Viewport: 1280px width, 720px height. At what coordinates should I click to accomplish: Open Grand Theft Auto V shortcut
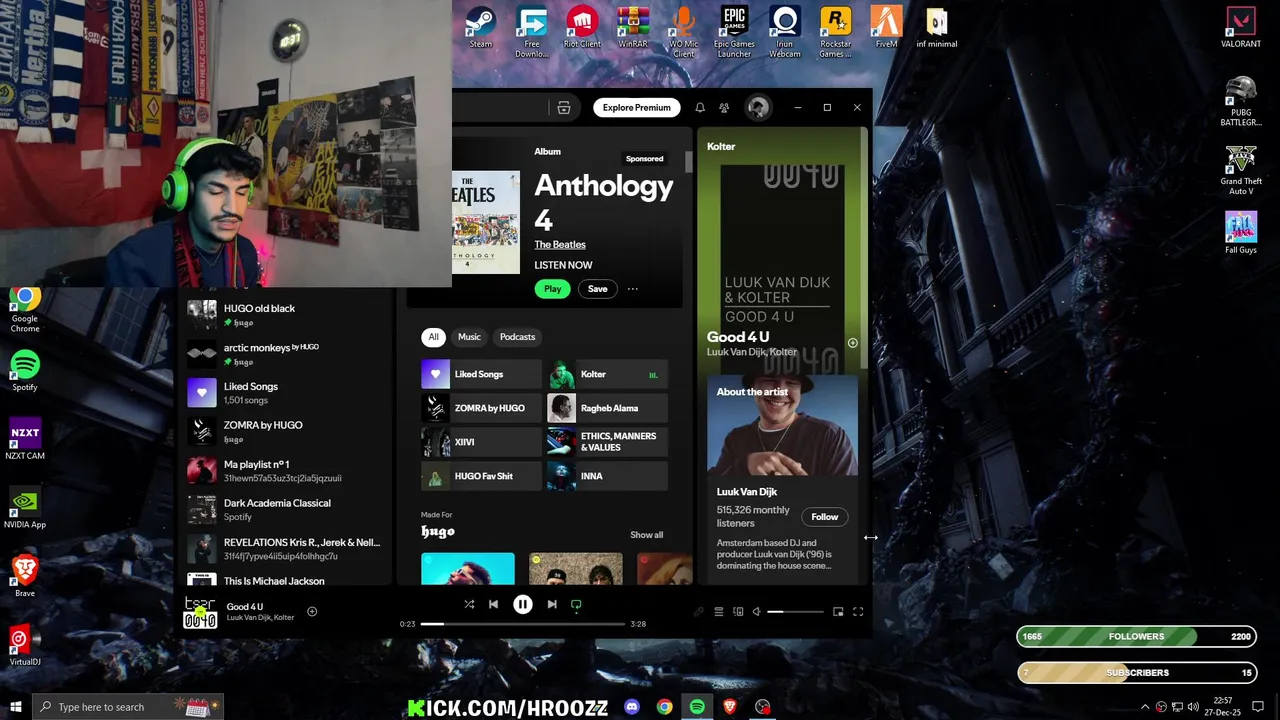tap(1241, 170)
